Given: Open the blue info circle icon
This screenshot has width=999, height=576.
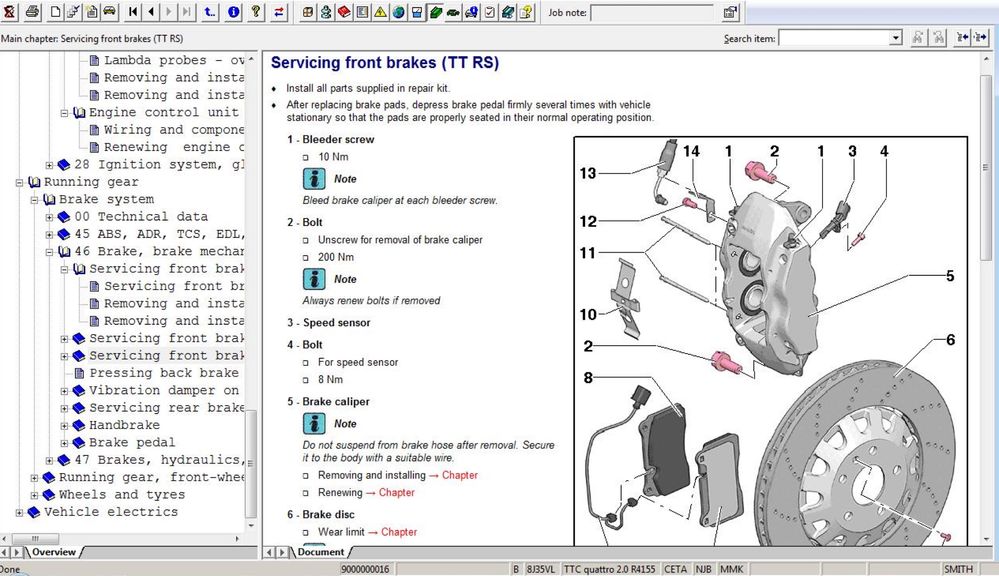Looking at the screenshot, I should (x=233, y=11).
